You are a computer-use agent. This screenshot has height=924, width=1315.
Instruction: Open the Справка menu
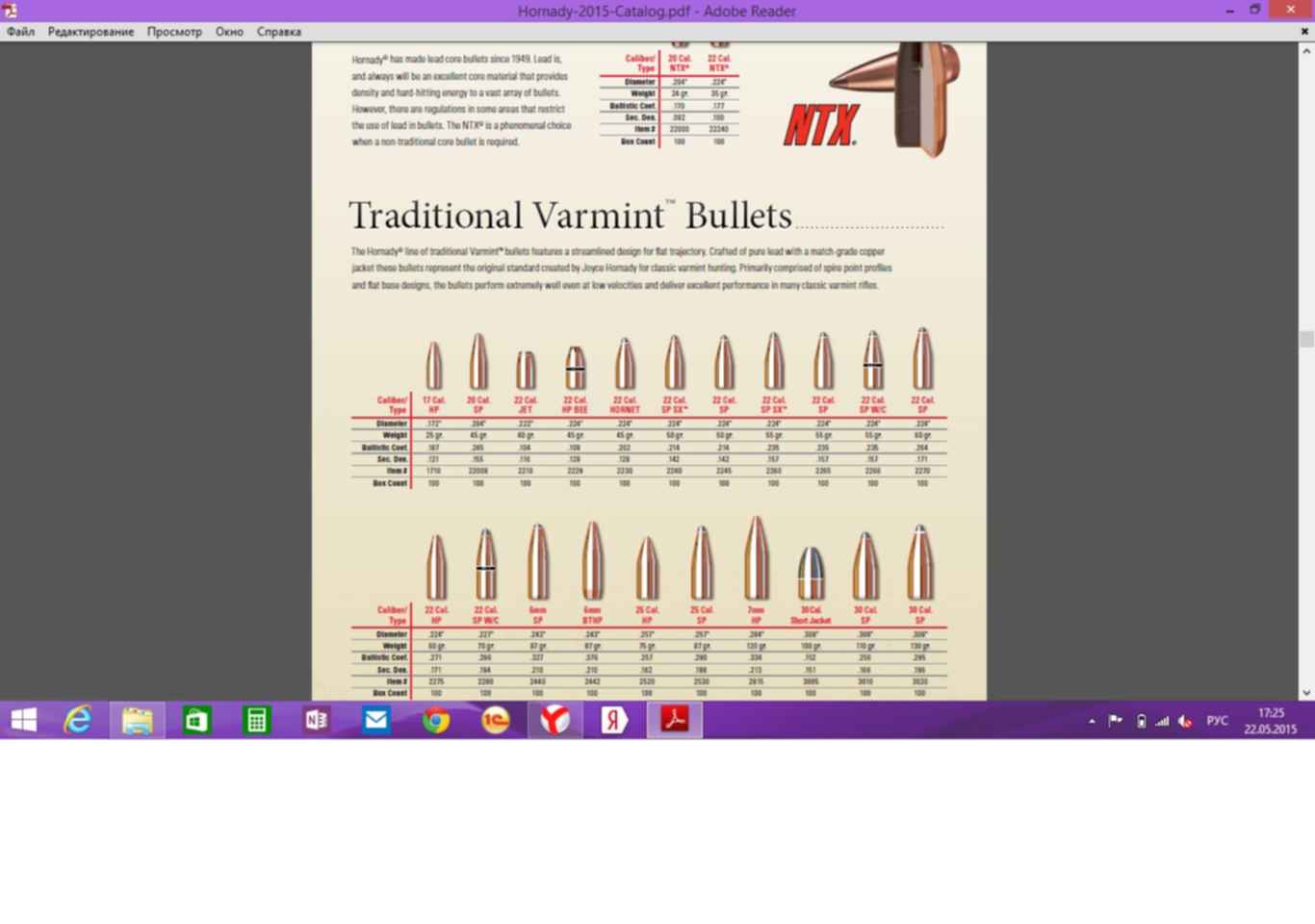coord(278,32)
